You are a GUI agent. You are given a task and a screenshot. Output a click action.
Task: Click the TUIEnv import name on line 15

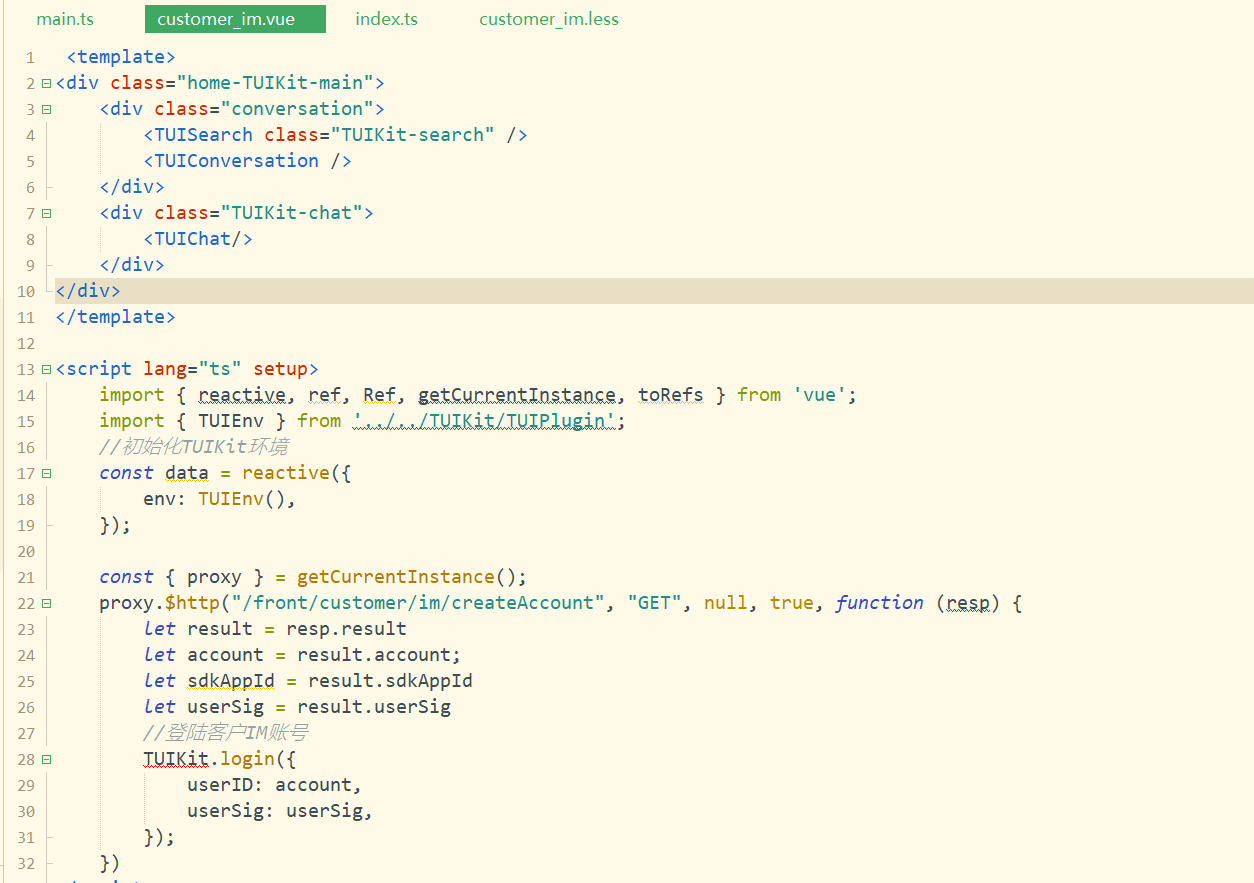(231, 421)
